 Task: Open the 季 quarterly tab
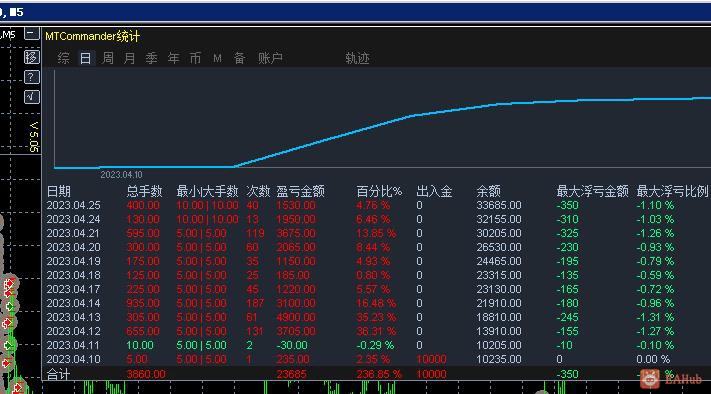[151, 58]
